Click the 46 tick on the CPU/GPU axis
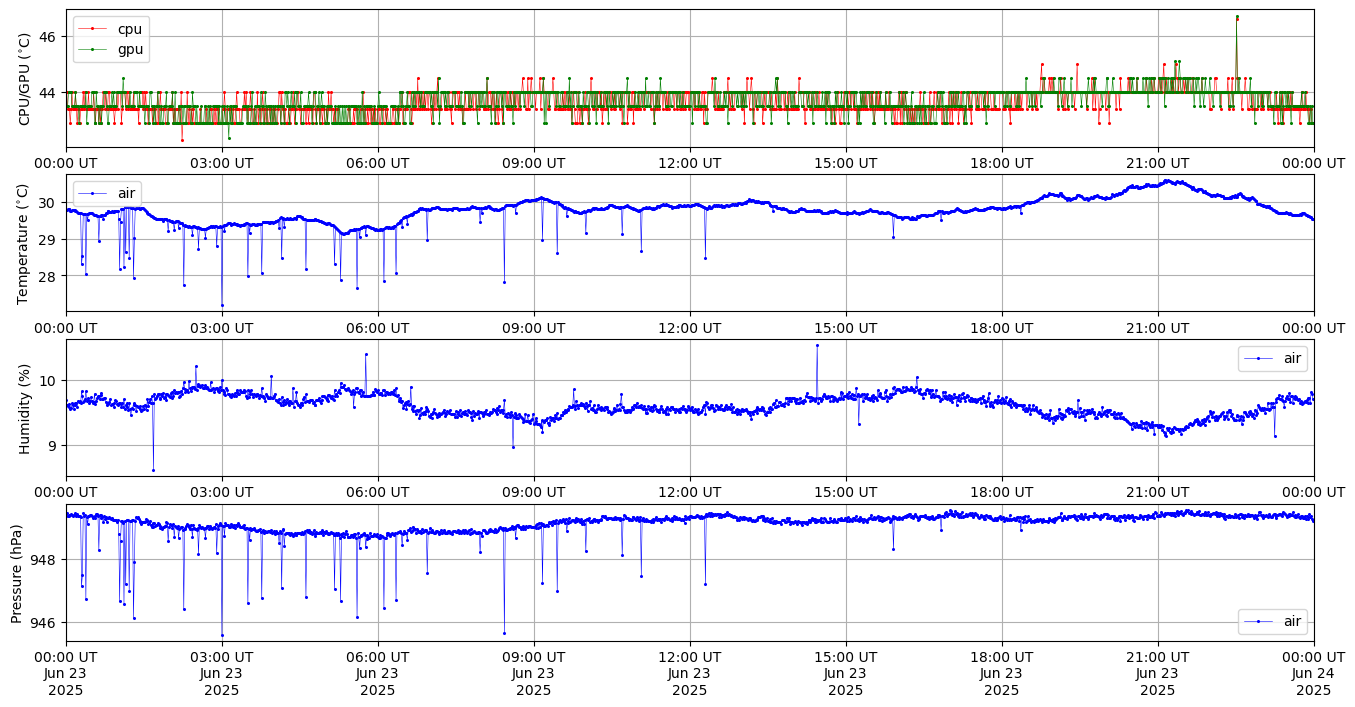The width and height of the screenshot is (1355, 707). [50, 37]
